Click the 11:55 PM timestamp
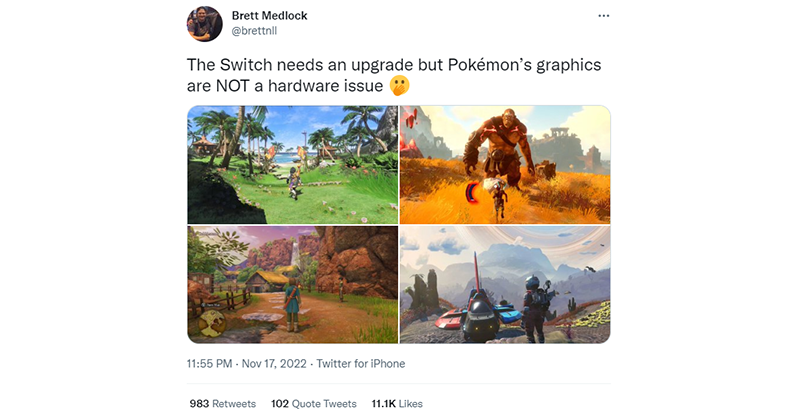The width and height of the screenshot is (800, 420). coord(209,364)
